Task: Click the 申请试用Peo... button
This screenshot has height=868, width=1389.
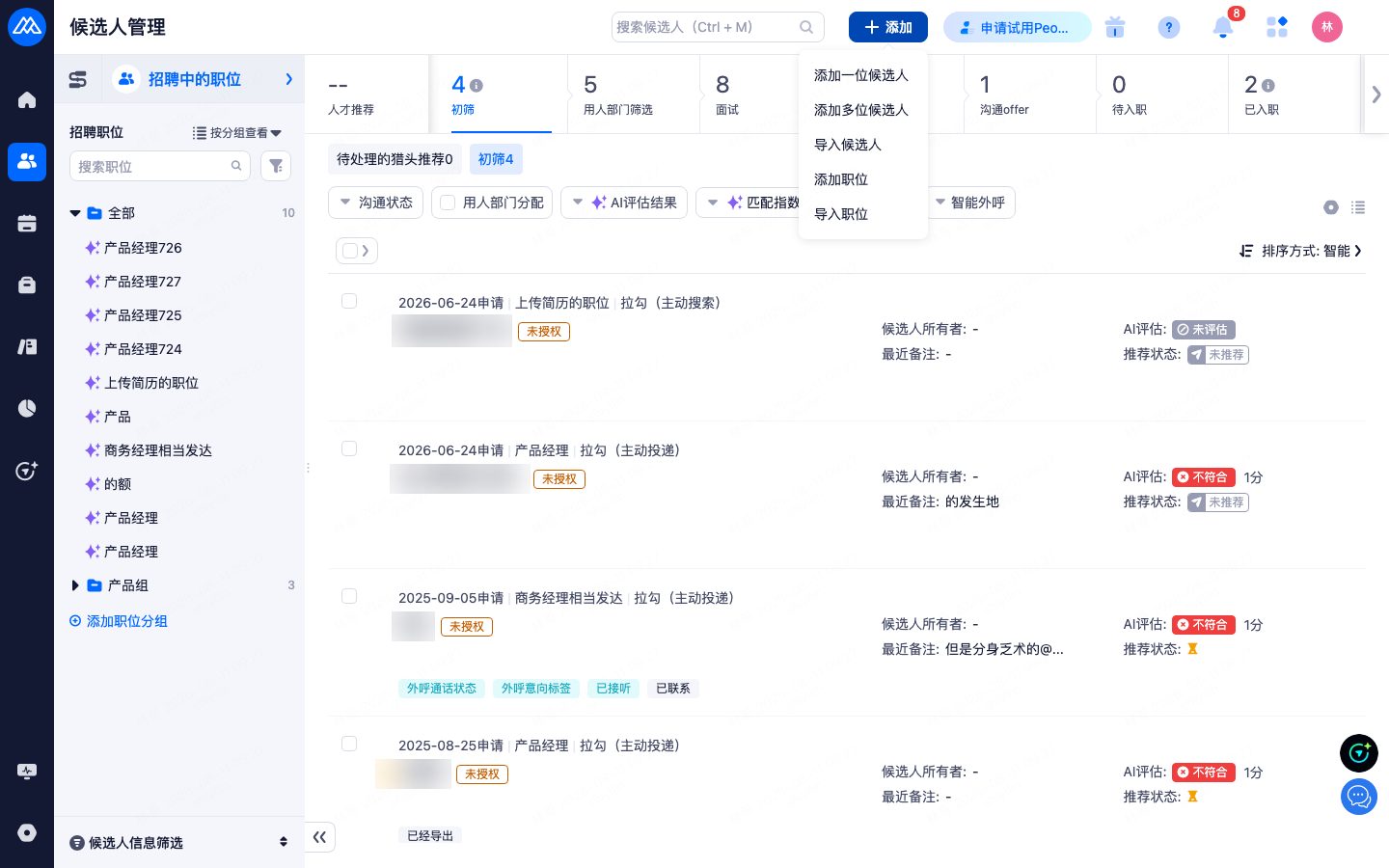Action: click(x=1017, y=27)
